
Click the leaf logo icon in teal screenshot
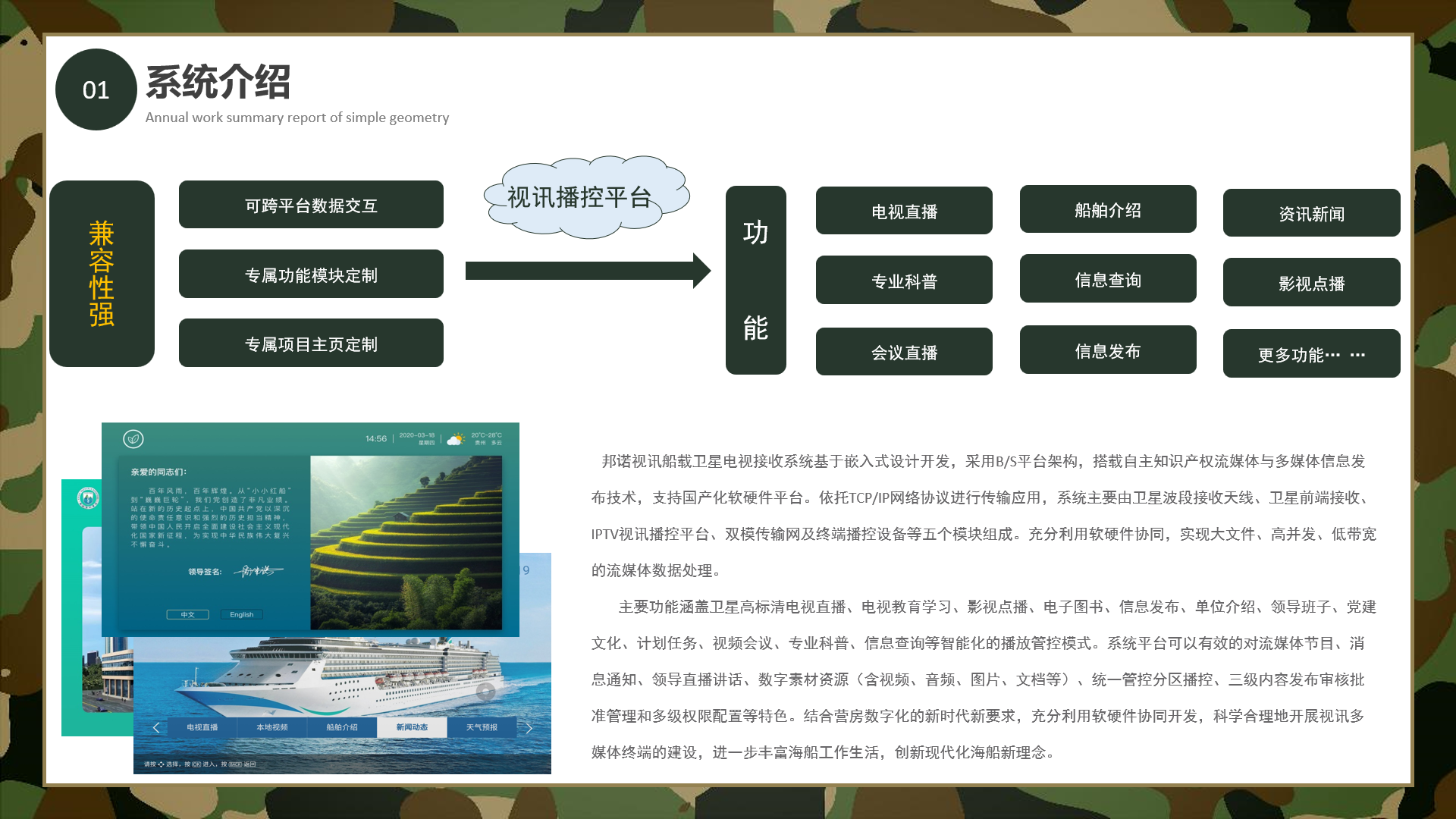pos(133,438)
